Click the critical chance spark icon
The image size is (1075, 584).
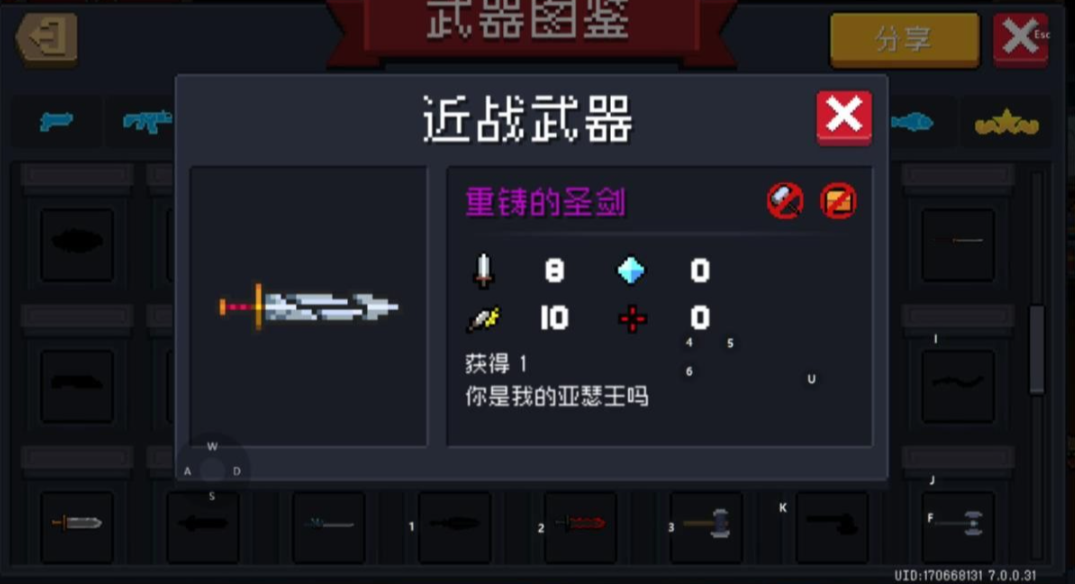pos(484,319)
